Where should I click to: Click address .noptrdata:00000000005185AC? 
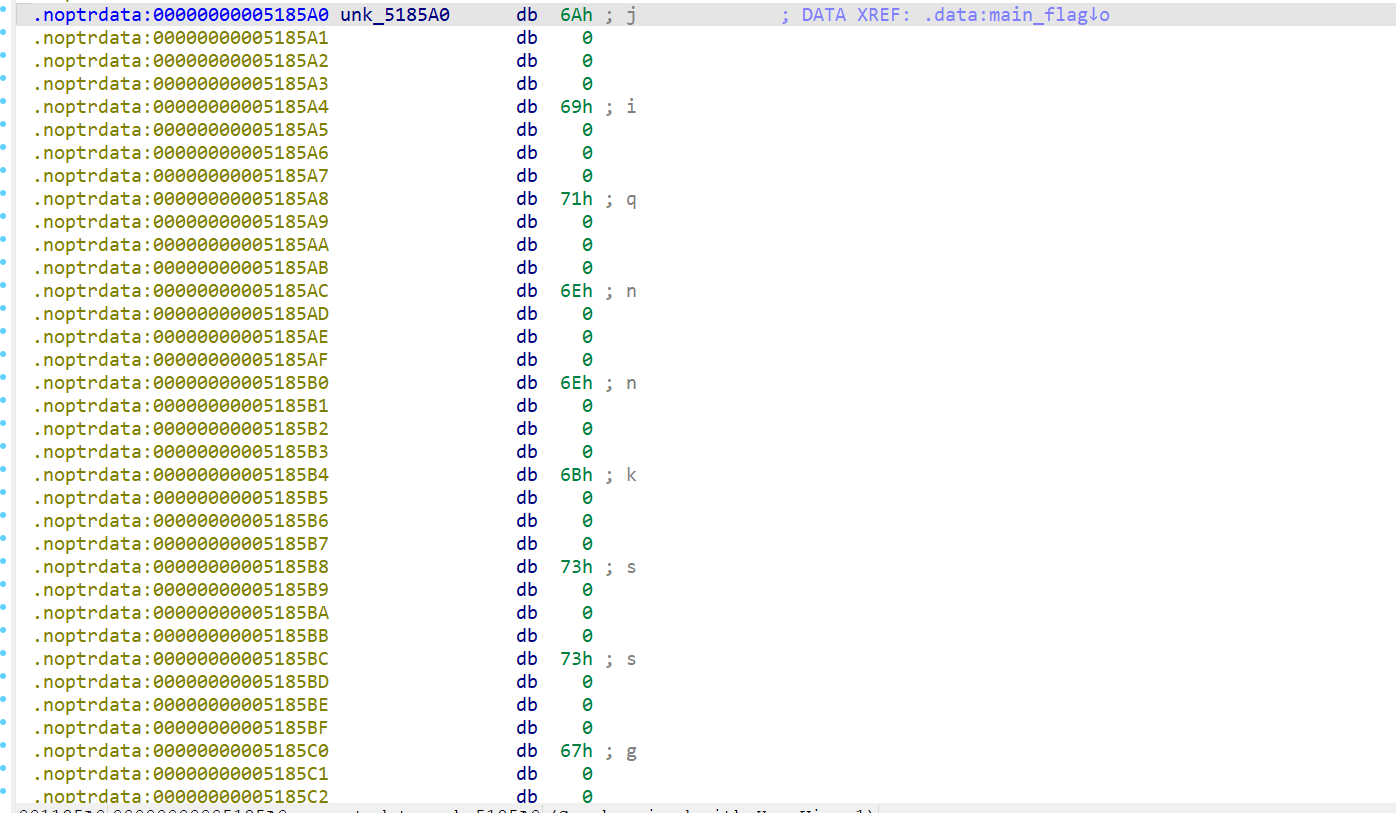pos(181,291)
